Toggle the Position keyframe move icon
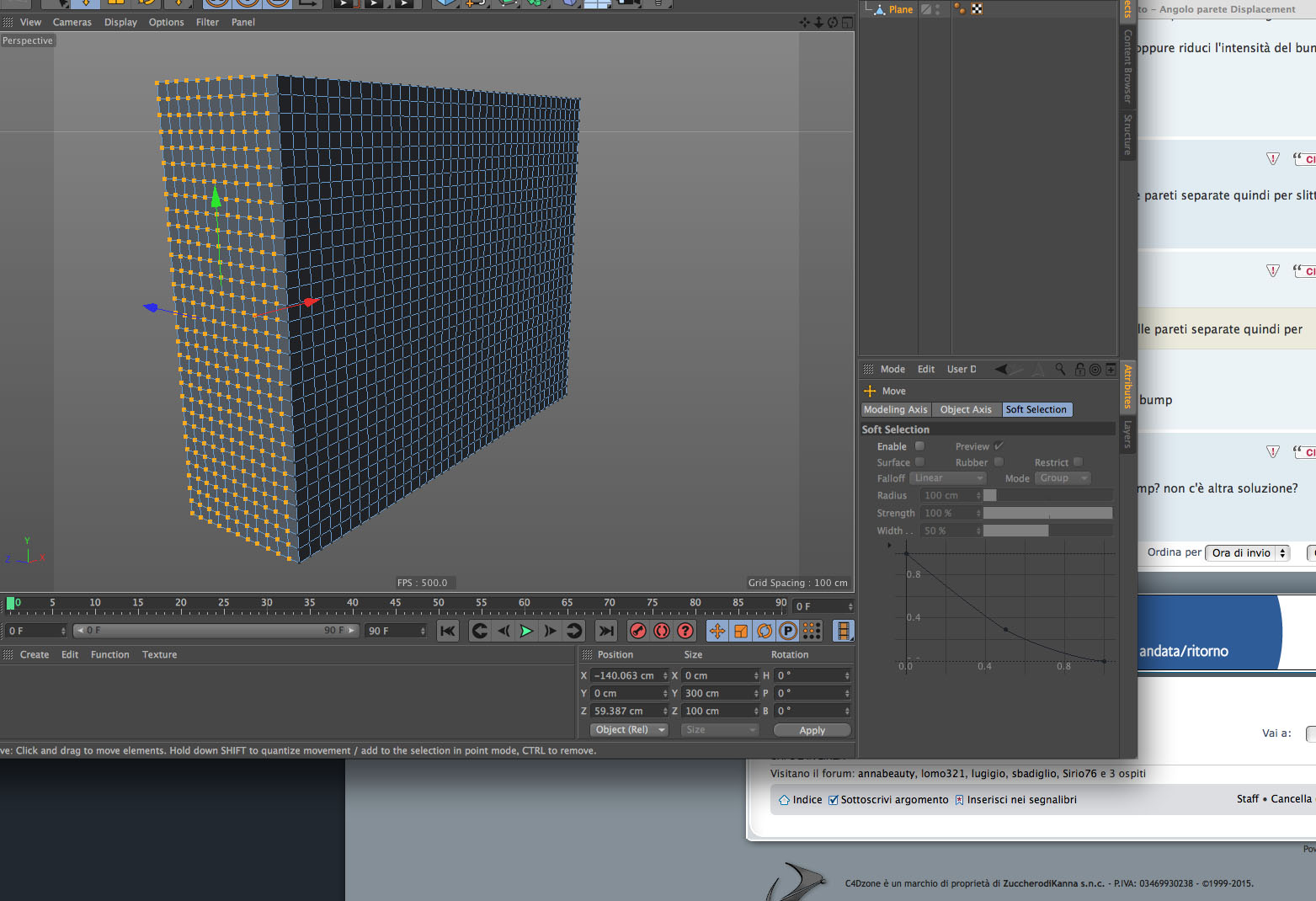This screenshot has height=901, width=1316. pyautogui.click(x=717, y=631)
